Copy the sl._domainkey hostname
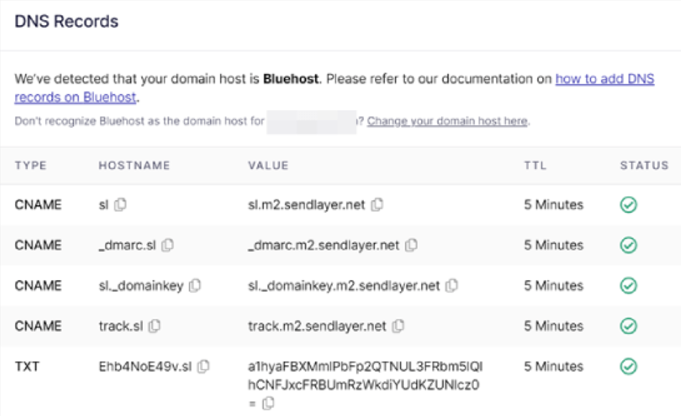Image resolution: width=681 pixels, height=416 pixels. click(195, 286)
